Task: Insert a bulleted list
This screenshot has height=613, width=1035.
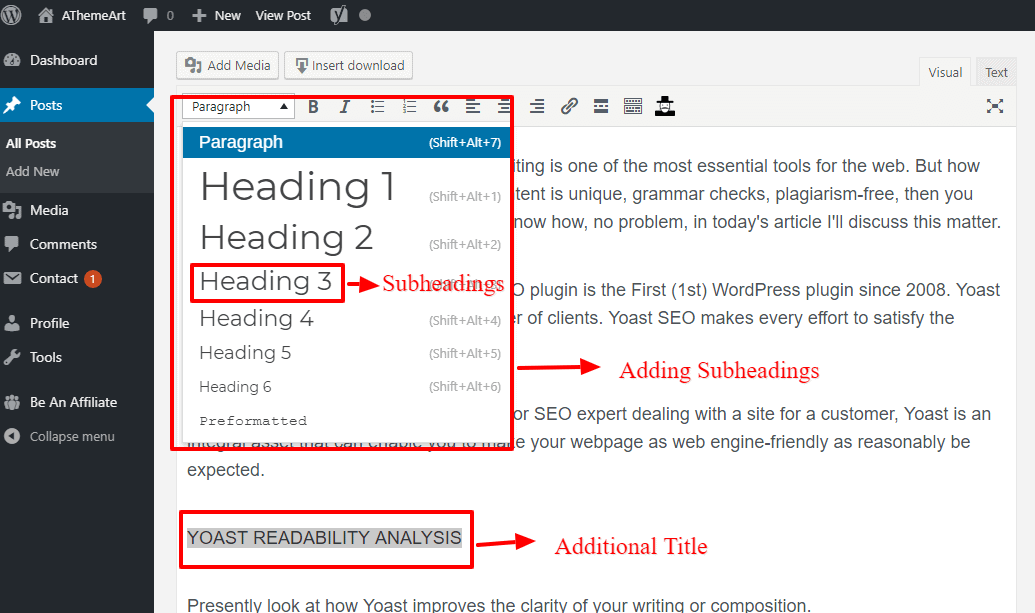Action: 377,107
